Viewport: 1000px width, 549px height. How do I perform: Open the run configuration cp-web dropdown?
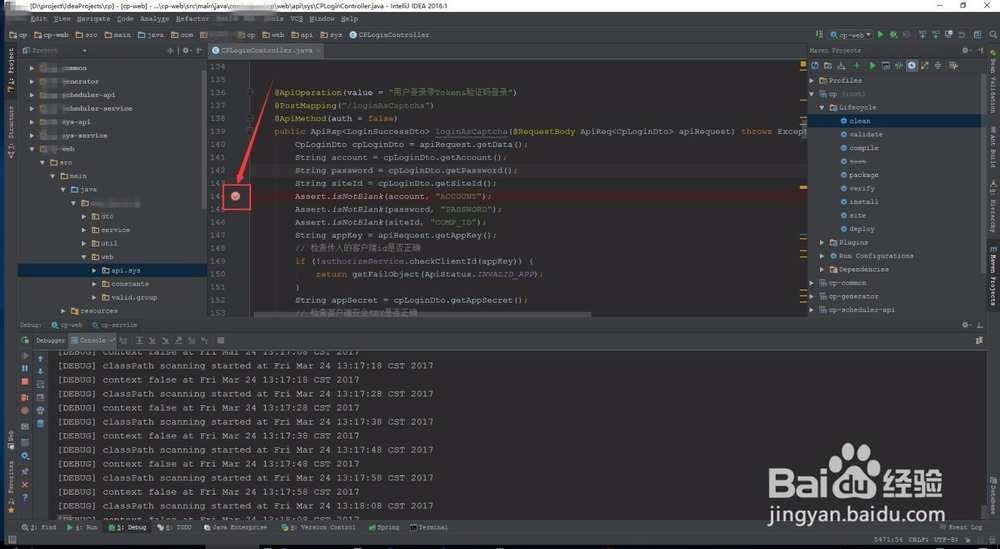point(850,34)
